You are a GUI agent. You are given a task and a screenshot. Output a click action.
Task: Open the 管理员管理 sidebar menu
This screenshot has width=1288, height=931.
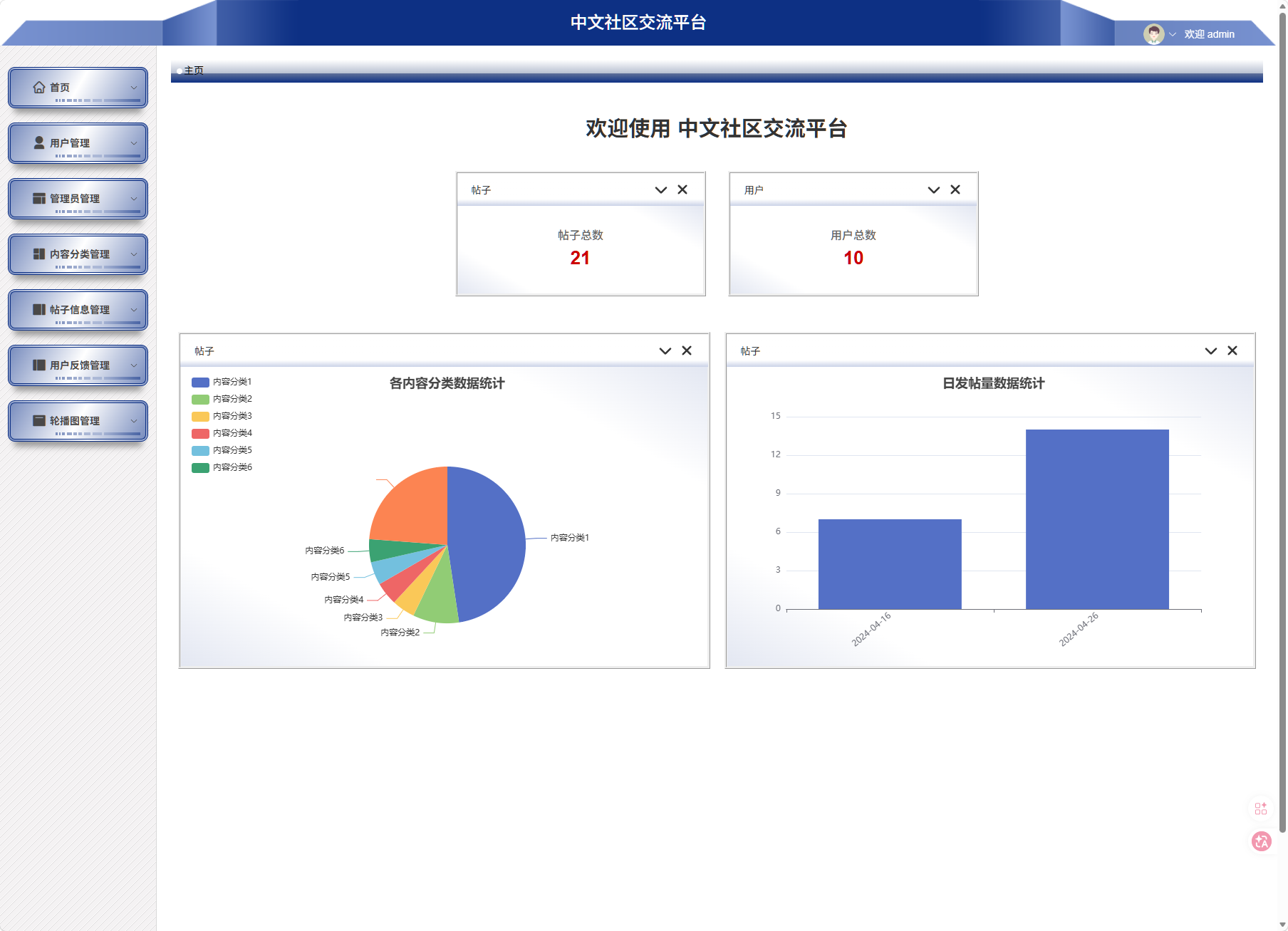pos(78,199)
